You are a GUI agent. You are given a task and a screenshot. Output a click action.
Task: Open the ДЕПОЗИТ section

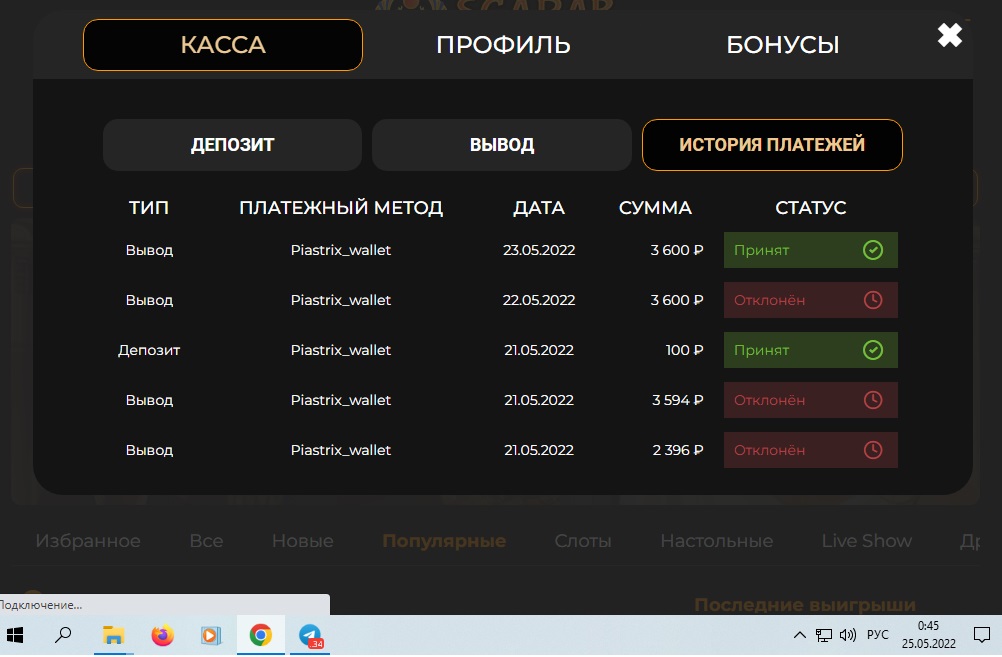233,145
